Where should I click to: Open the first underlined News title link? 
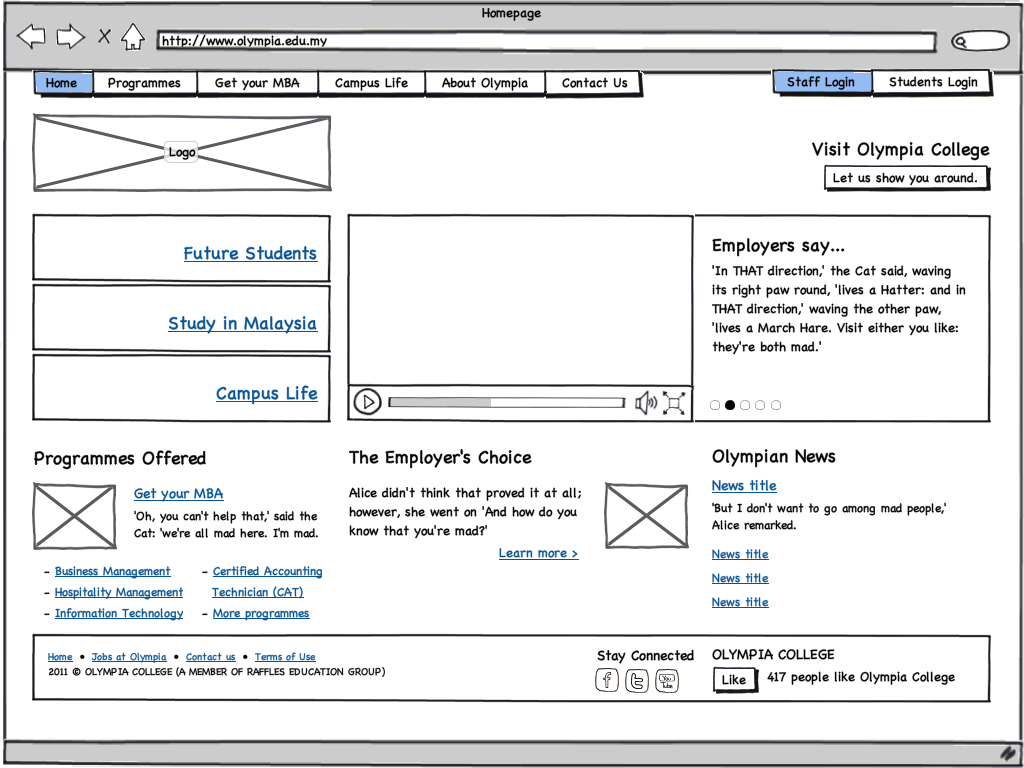tap(744, 485)
